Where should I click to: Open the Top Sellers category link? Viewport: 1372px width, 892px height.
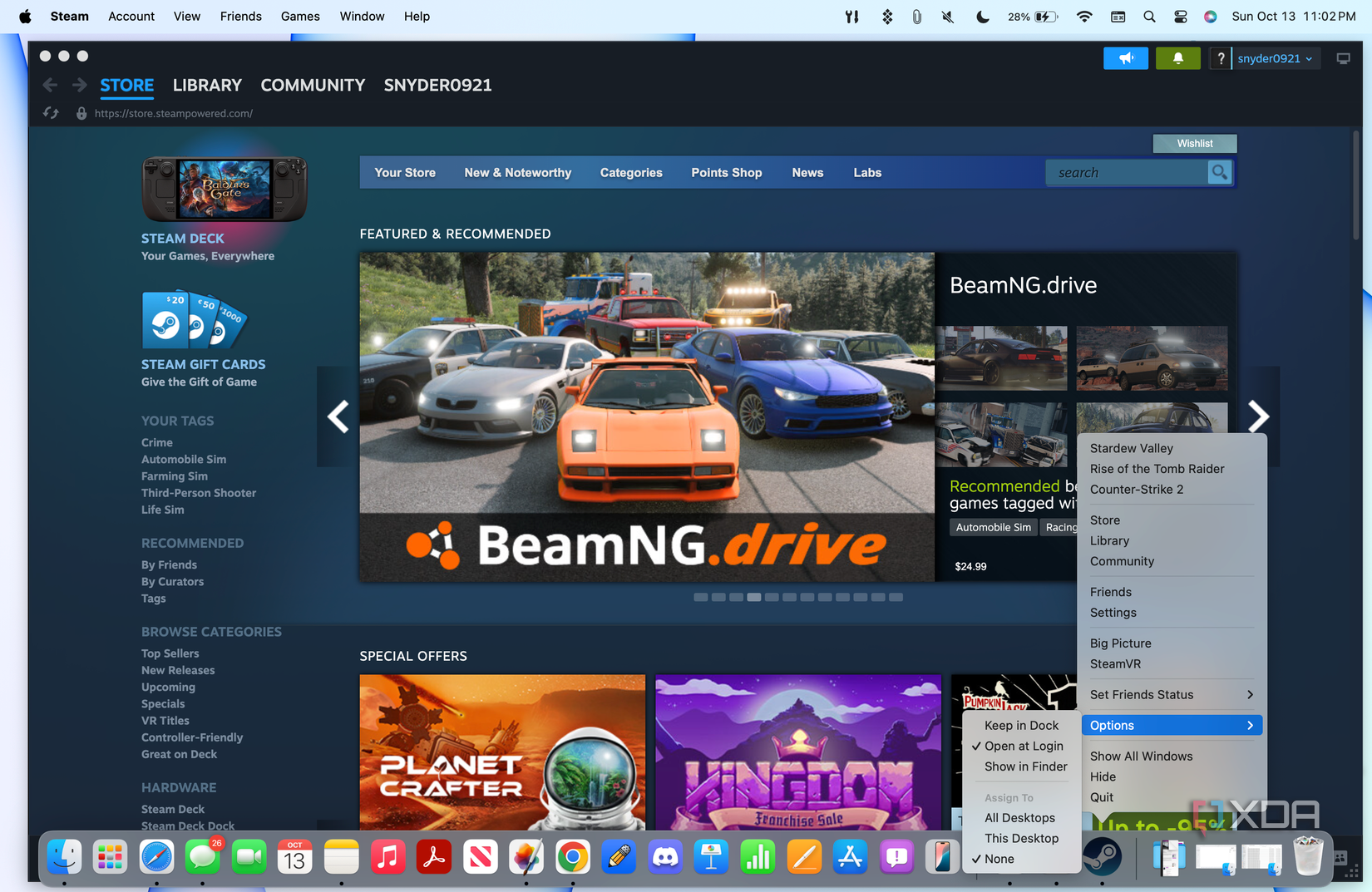170,653
